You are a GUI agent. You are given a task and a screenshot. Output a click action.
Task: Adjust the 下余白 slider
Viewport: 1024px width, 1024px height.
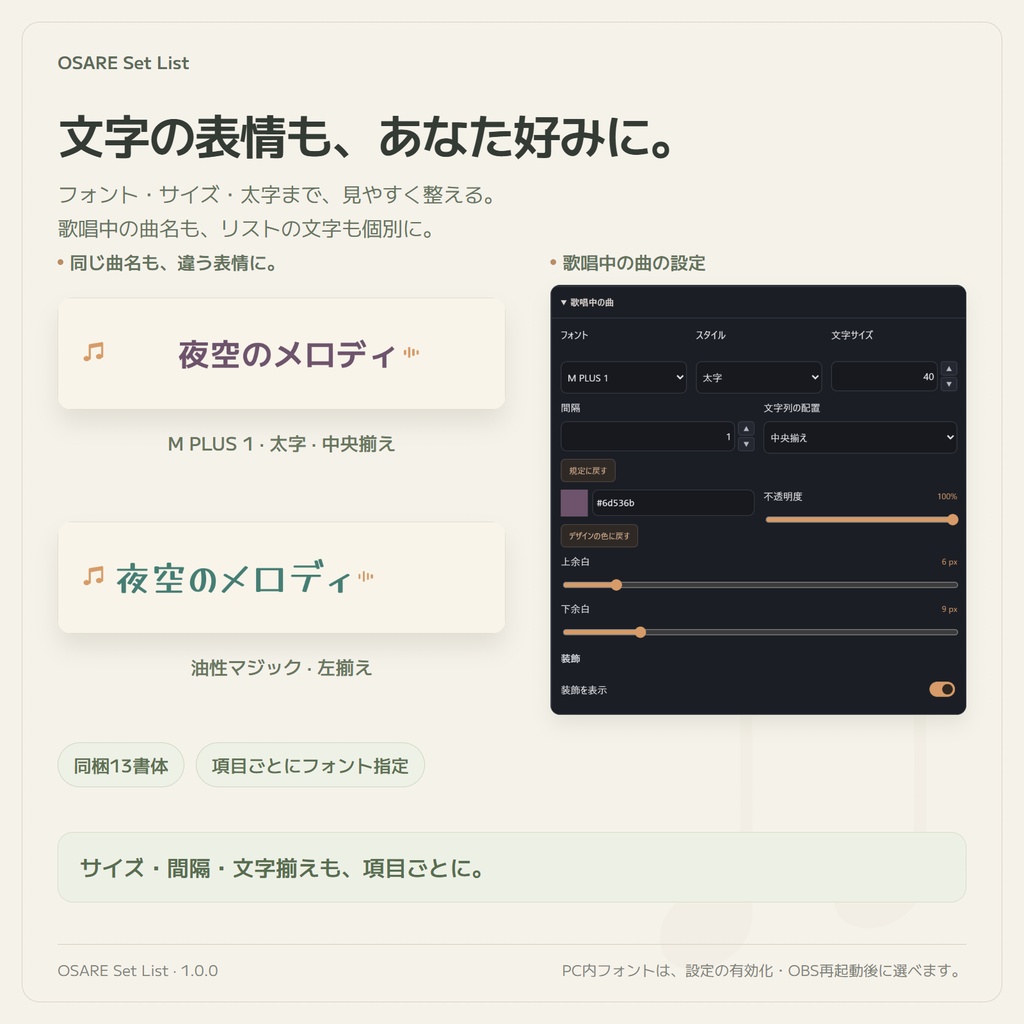click(760, 632)
